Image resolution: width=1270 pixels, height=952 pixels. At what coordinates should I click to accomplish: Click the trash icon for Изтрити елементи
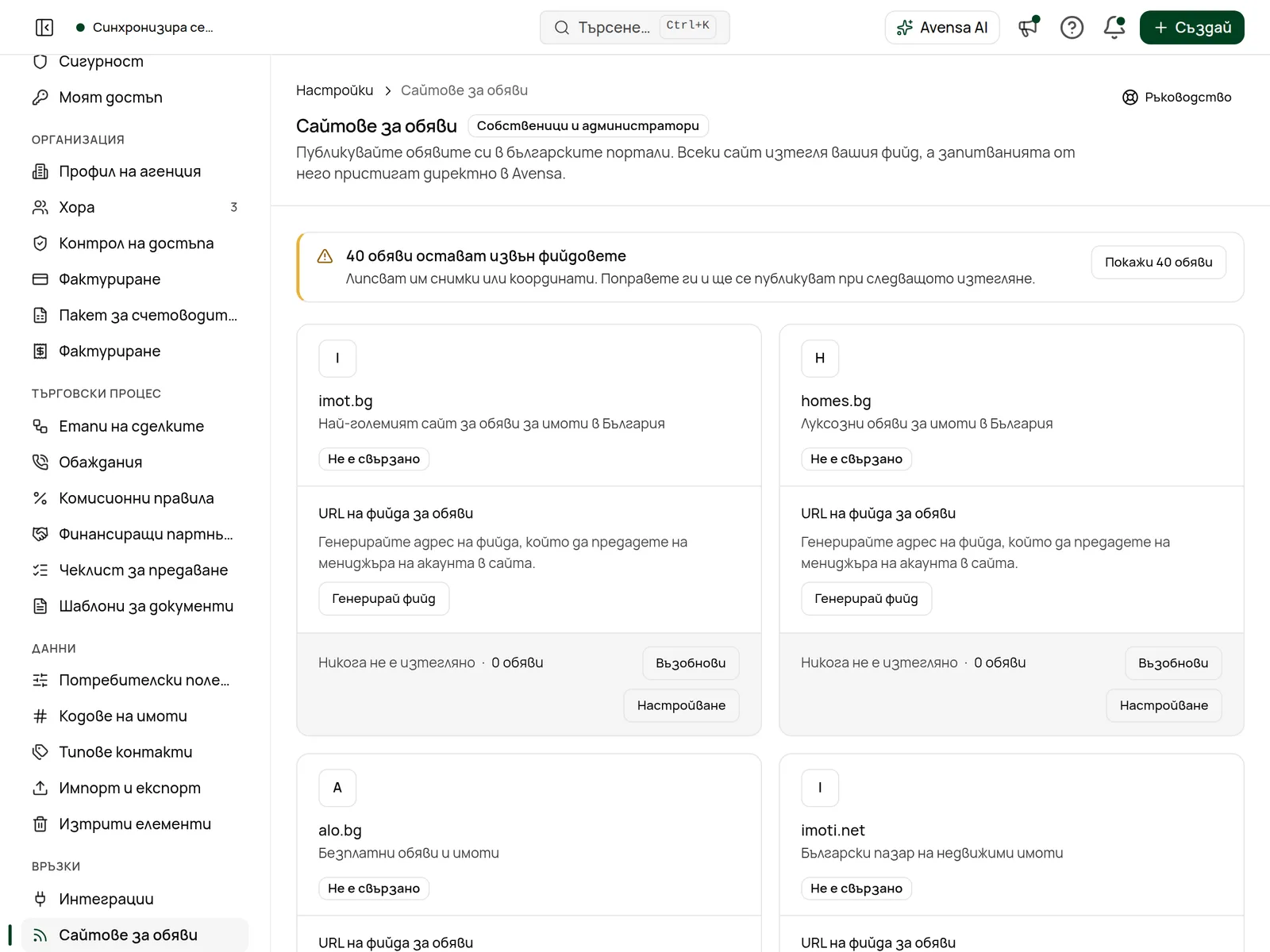pos(40,824)
